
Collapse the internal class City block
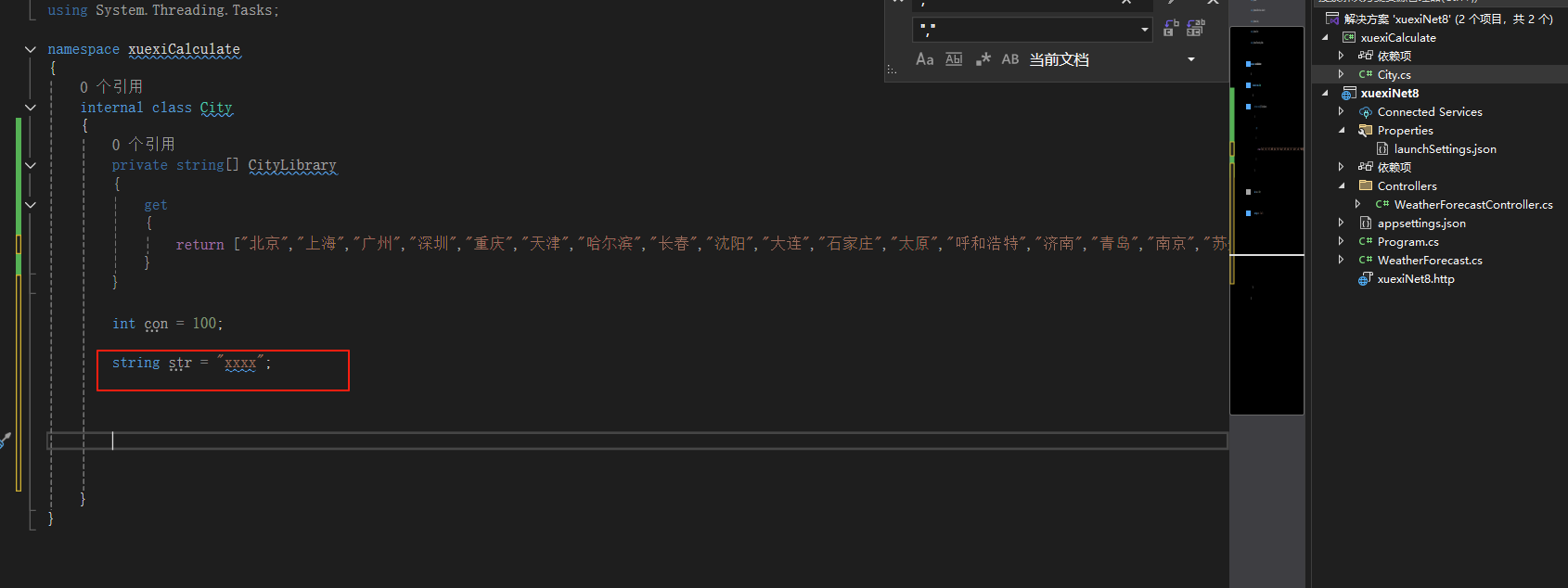pyautogui.click(x=31, y=108)
